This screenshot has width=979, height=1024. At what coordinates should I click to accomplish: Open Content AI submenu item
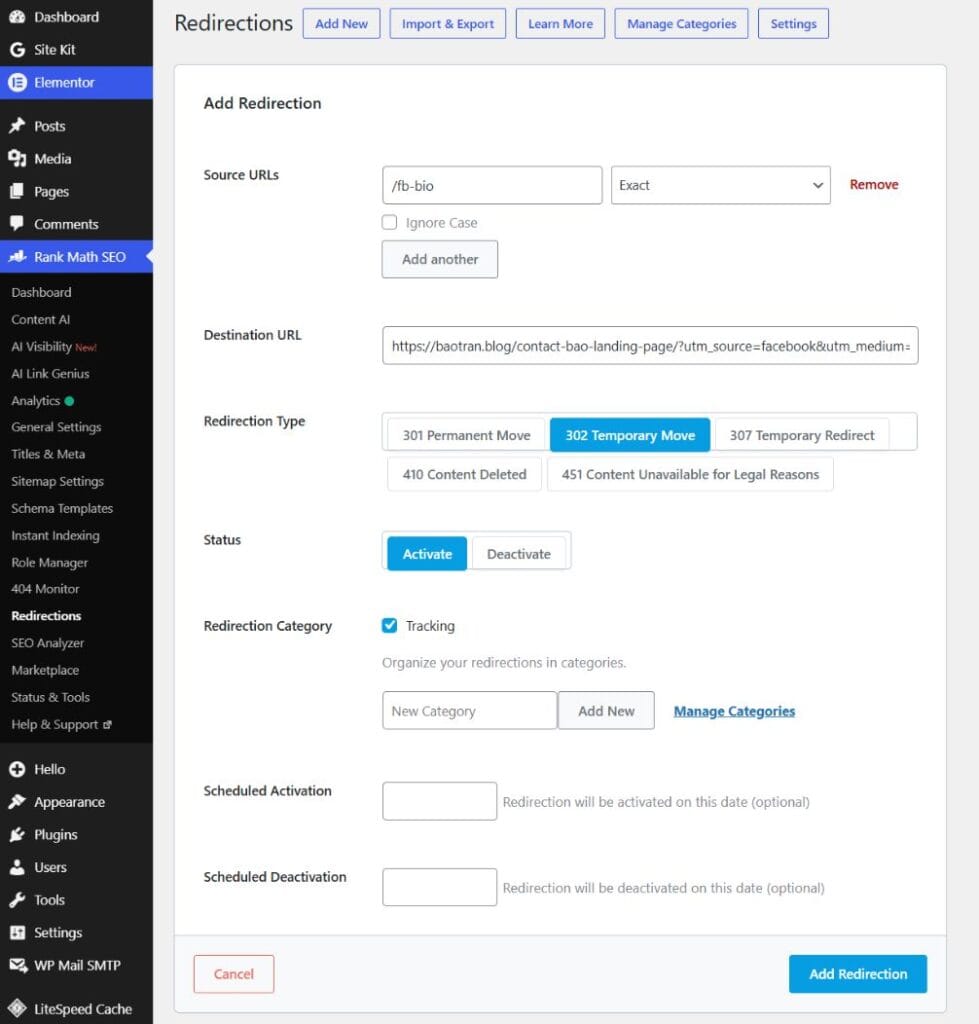coord(40,319)
